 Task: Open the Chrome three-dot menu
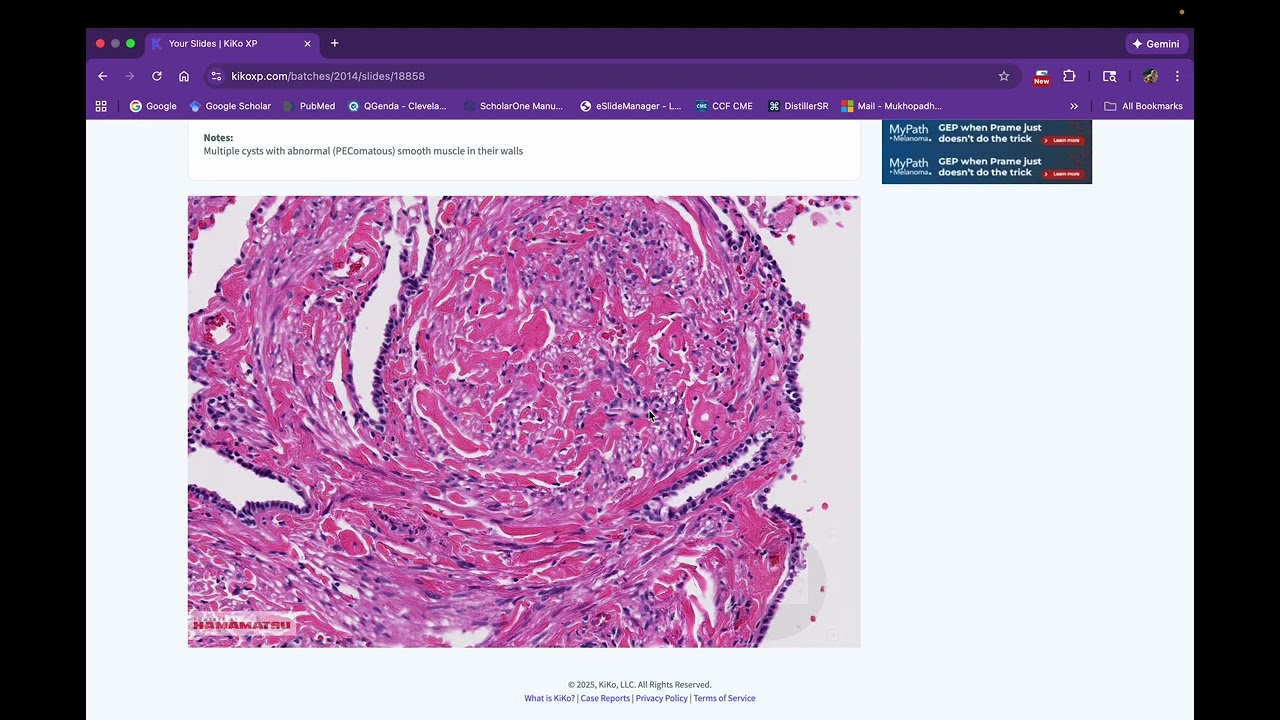(1177, 76)
